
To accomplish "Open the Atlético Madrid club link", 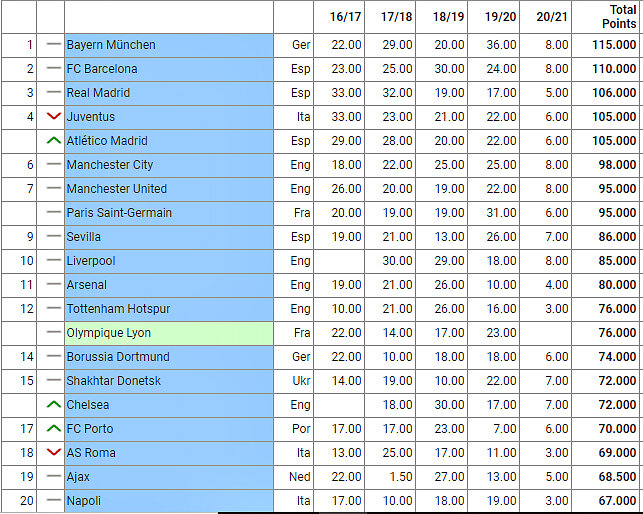I will (x=107, y=141).
